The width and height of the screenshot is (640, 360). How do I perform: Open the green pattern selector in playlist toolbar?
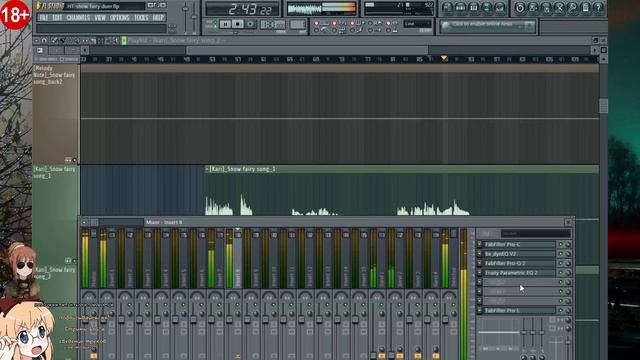tap(124, 40)
